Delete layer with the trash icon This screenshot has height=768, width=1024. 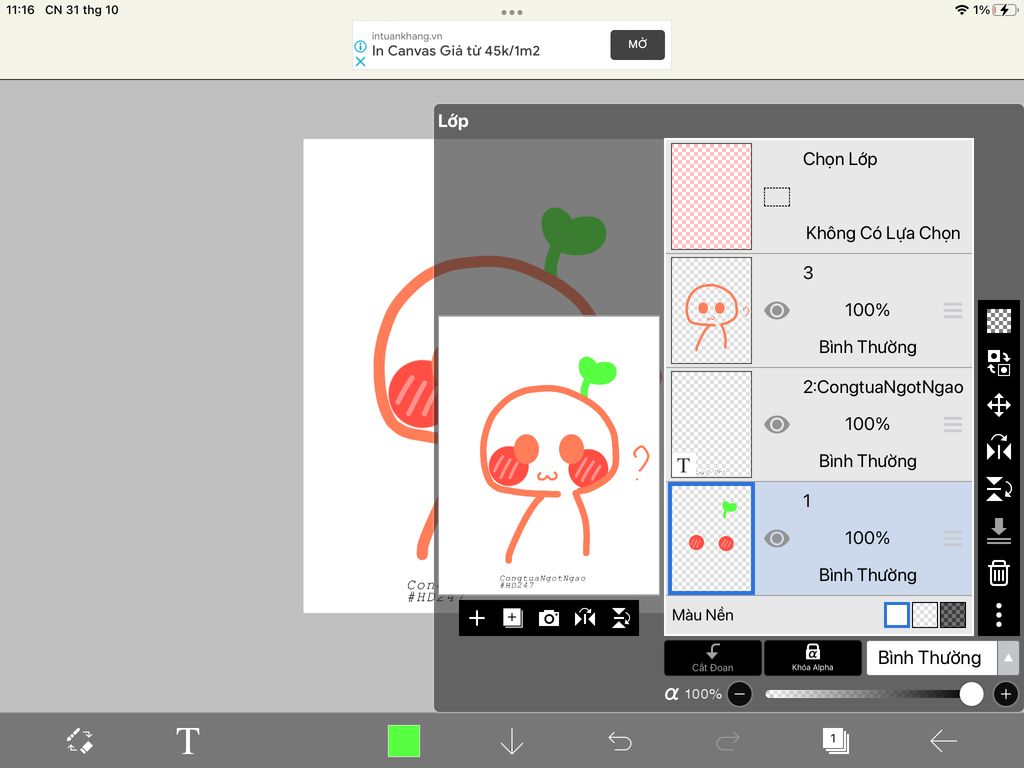pos(999,573)
